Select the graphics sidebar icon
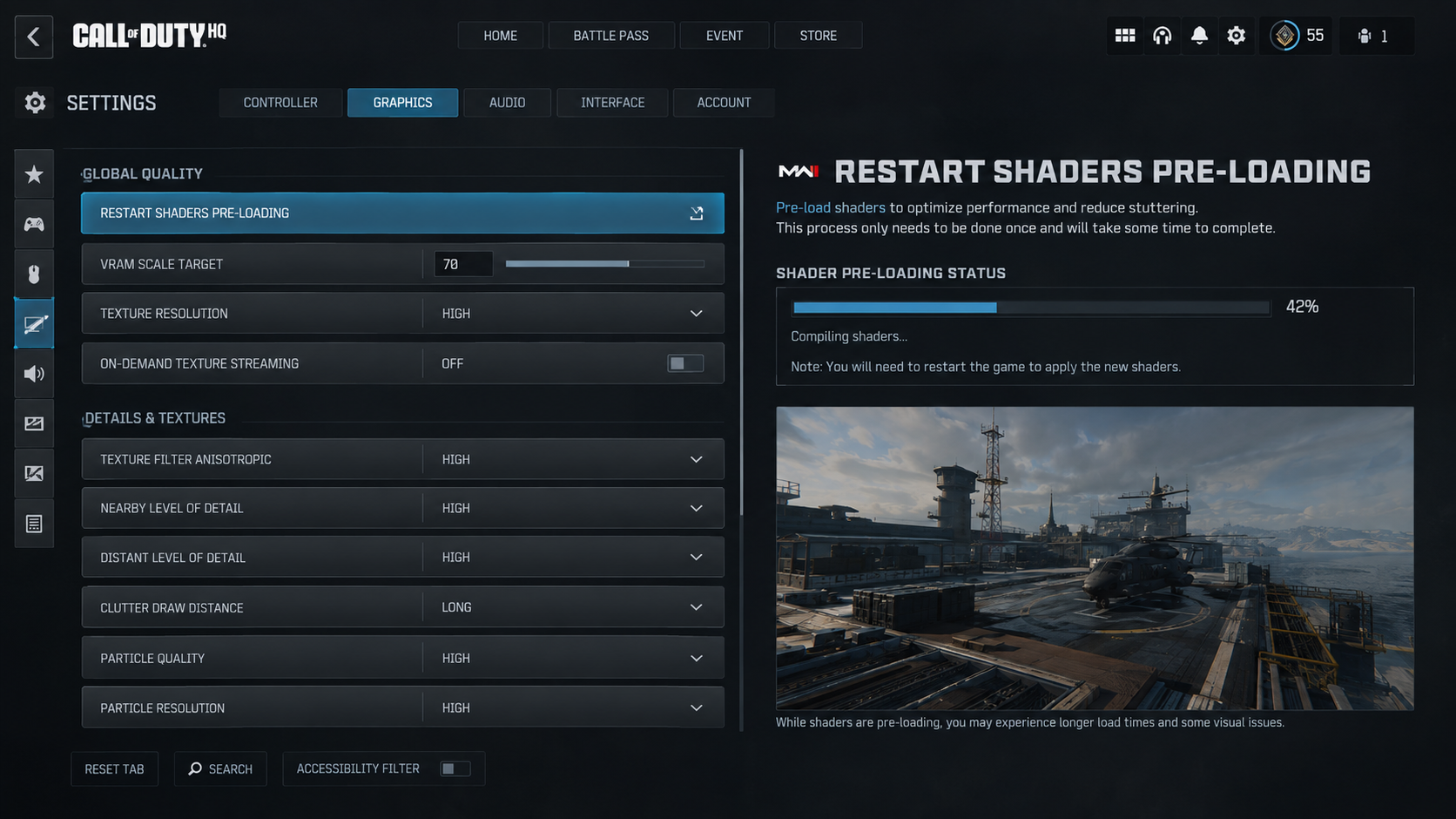The height and width of the screenshot is (819, 1456). point(34,324)
